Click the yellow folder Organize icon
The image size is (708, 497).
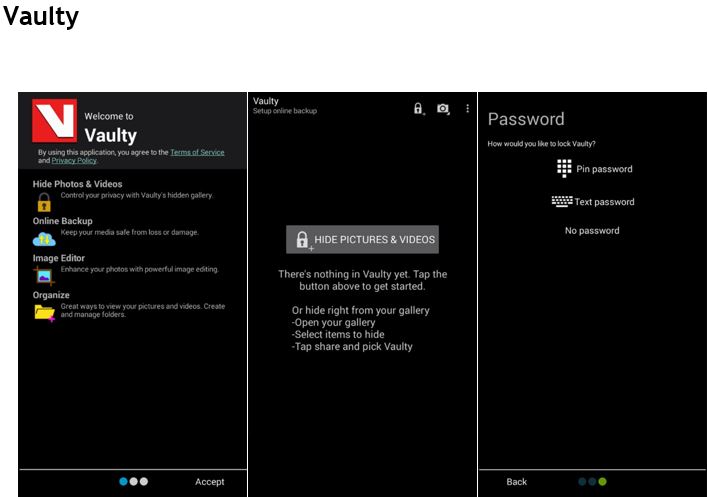tap(44, 312)
